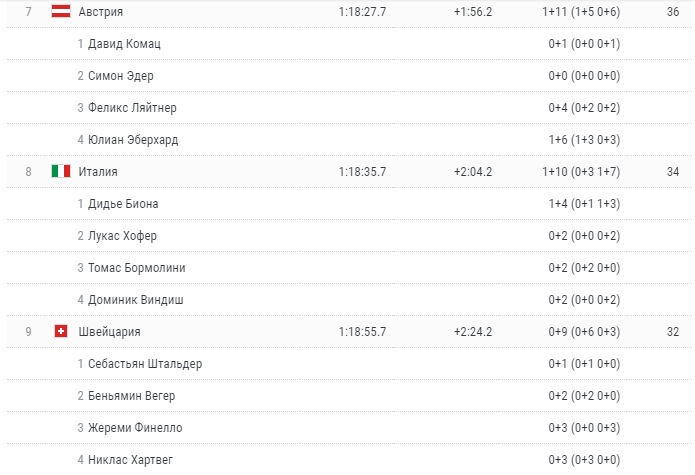Select athlete Жереми Финелло
Screen dimensions: 695x475
coord(135,428)
